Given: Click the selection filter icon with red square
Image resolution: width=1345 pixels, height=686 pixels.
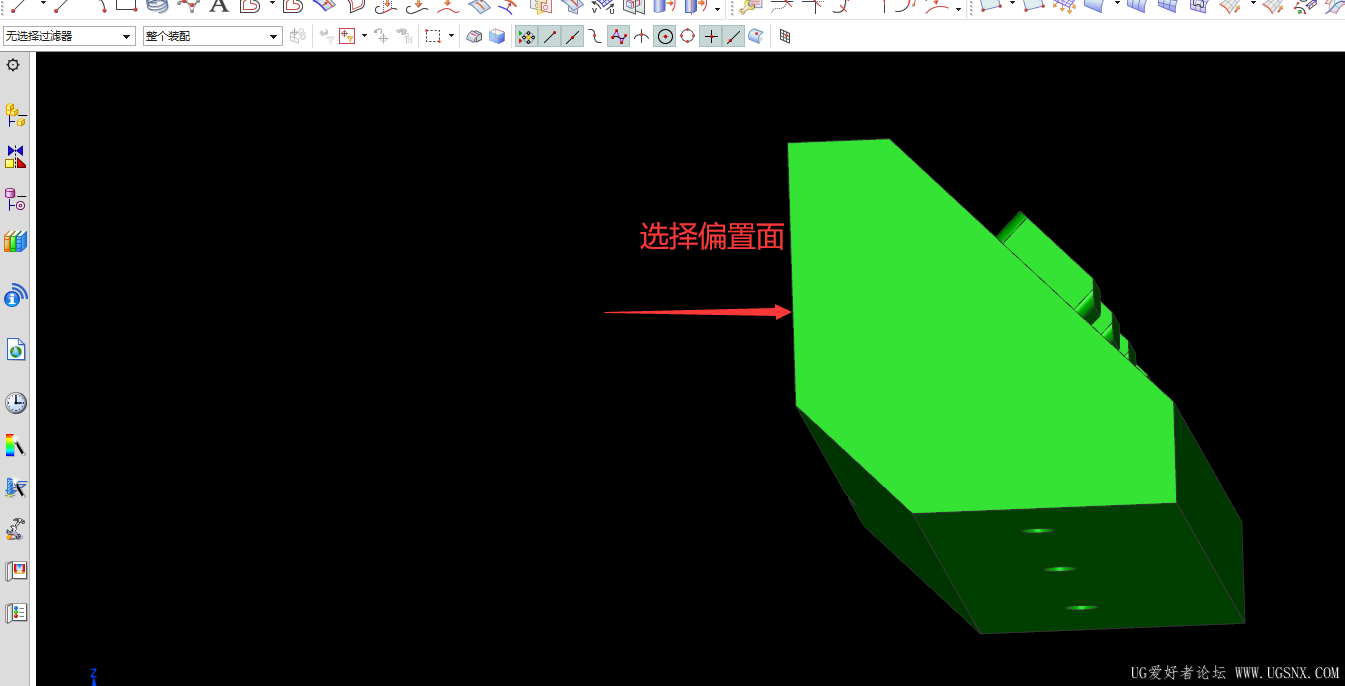Looking at the screenshot, I should pos(348,37).
